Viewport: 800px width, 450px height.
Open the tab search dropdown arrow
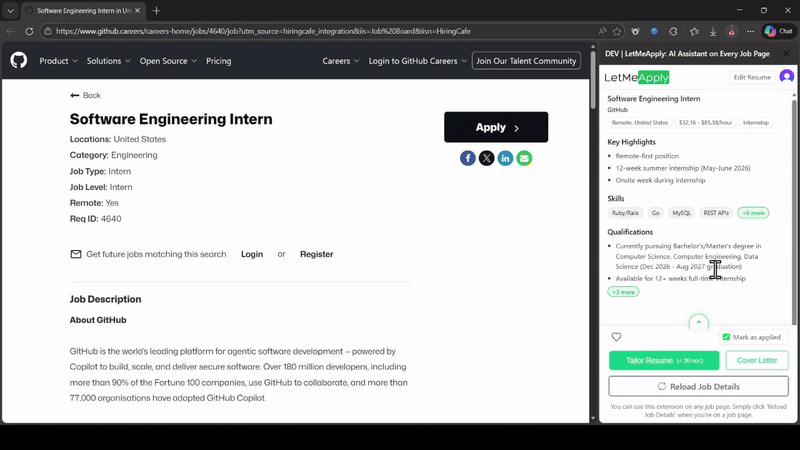point(10,10)
